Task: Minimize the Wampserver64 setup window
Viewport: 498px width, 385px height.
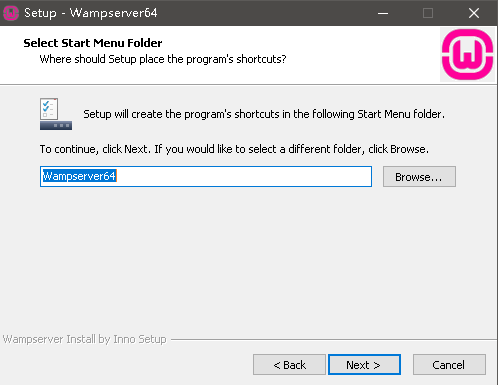Action: [383, 13]
